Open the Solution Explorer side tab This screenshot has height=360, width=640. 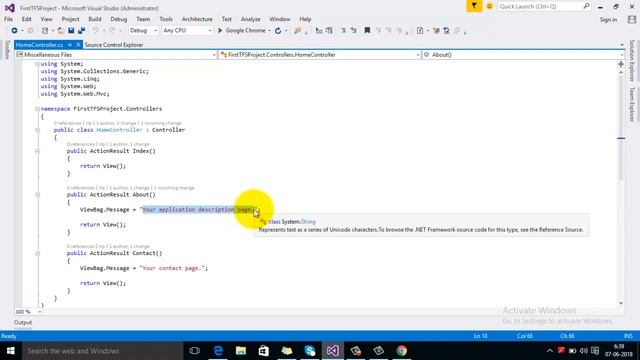pyautogui.click(x=632, y=60)
